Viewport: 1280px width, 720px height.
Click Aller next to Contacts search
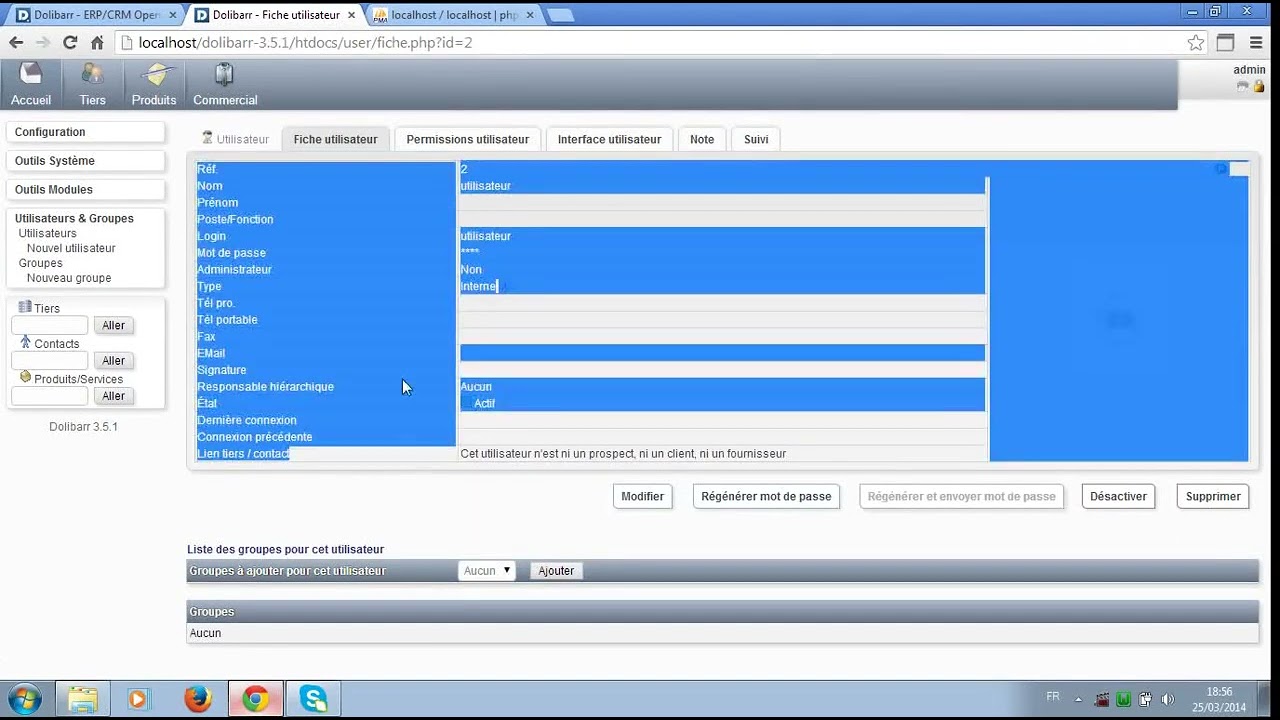(x=114, y=360)
